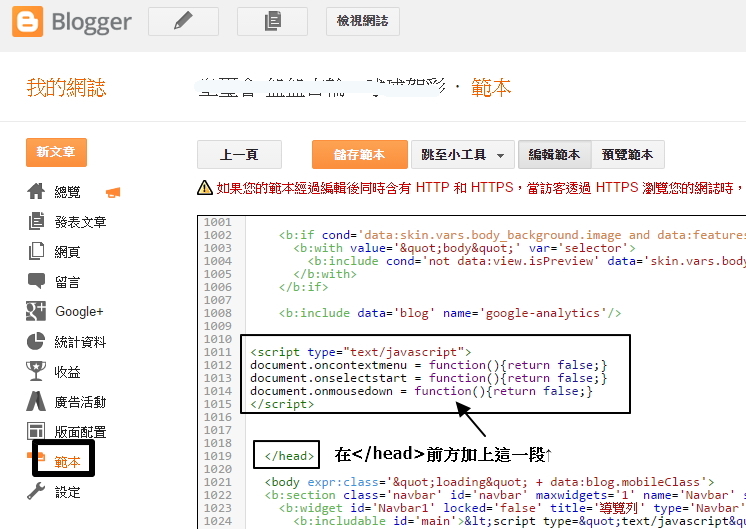Click the 檢視網誌 button
Viewport: 746px width, 529px height.
[x=363, y=21]
